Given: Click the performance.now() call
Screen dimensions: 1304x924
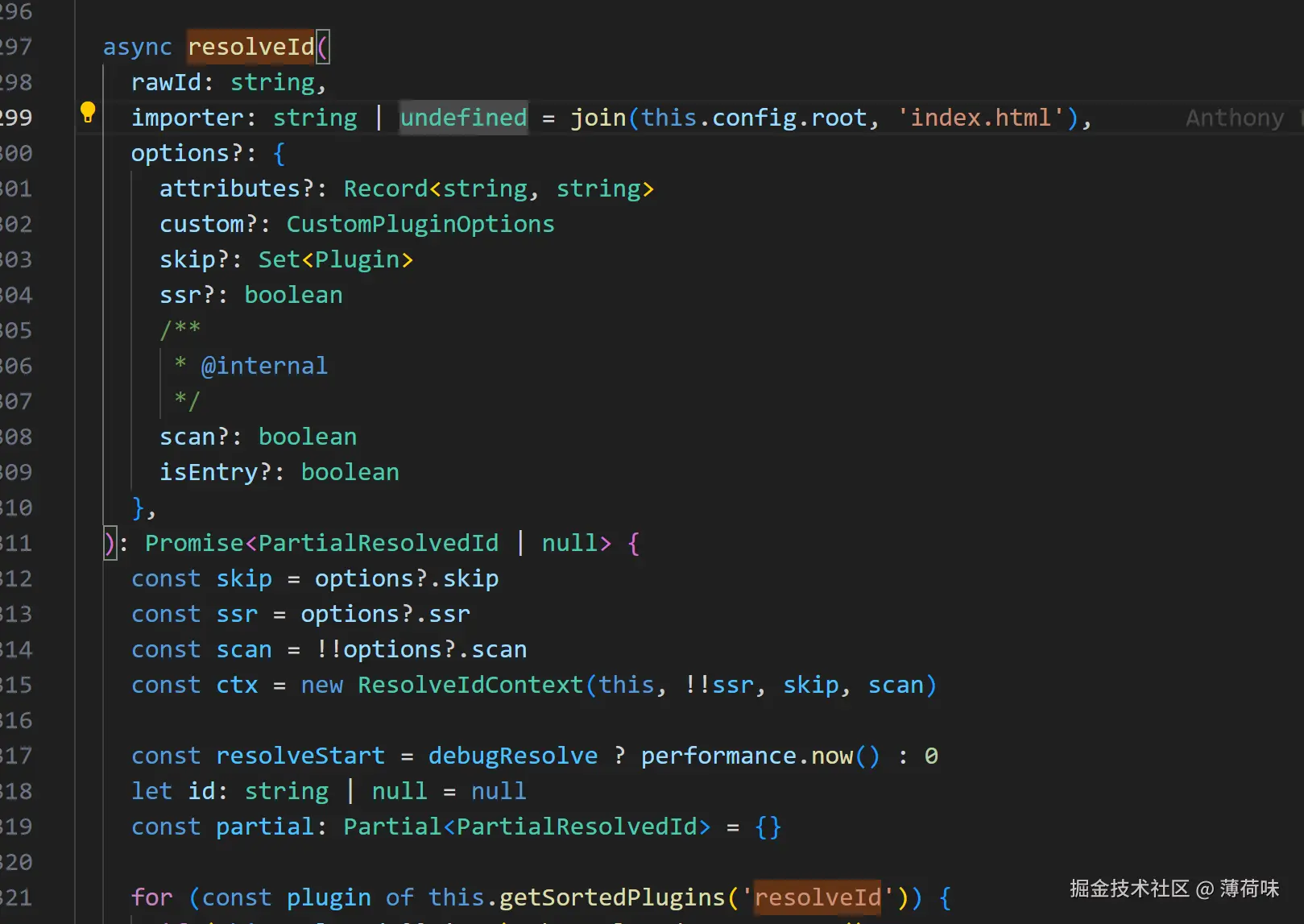Looking at the screenshot, I should pos(760,756).
